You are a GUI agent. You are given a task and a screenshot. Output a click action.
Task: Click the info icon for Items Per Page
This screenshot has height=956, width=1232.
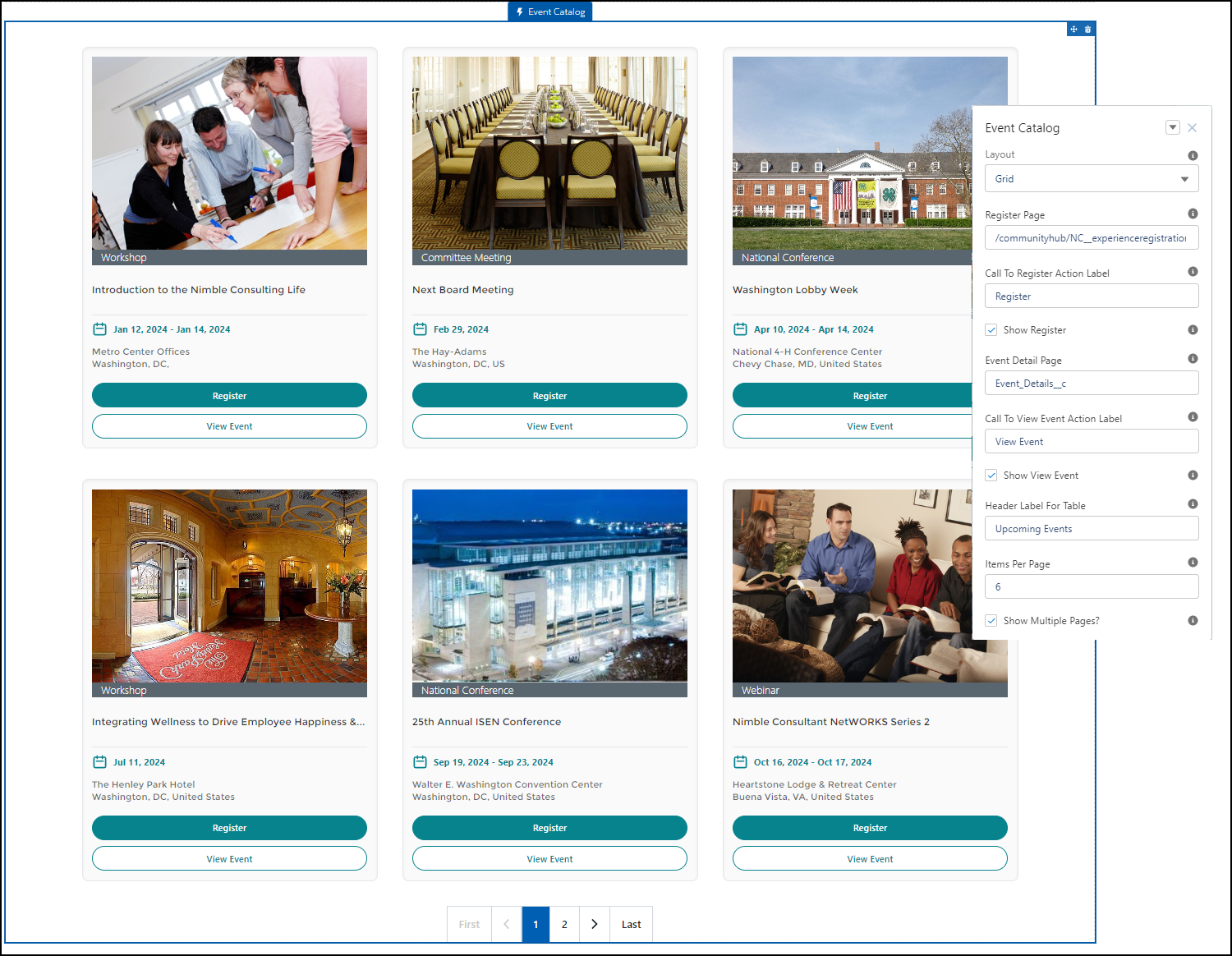point(1193,563)
